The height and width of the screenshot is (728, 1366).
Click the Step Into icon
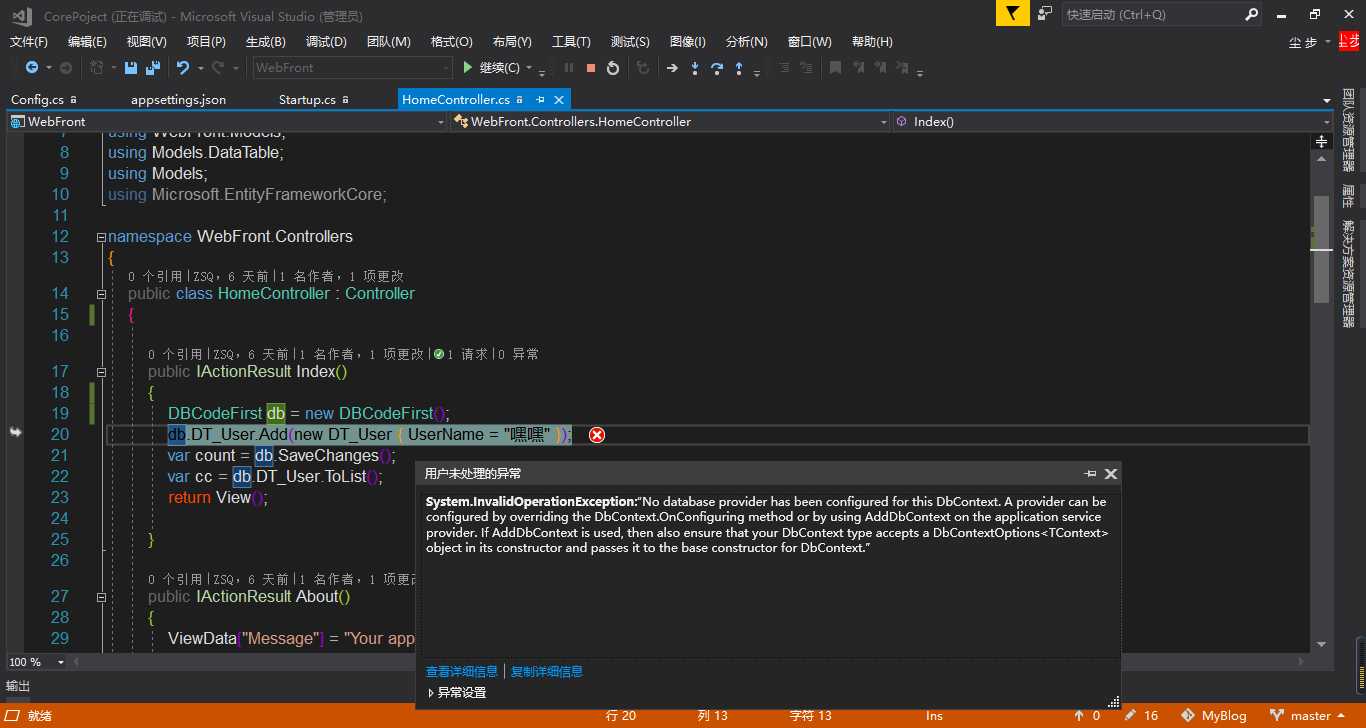click(x=695, y=68)
